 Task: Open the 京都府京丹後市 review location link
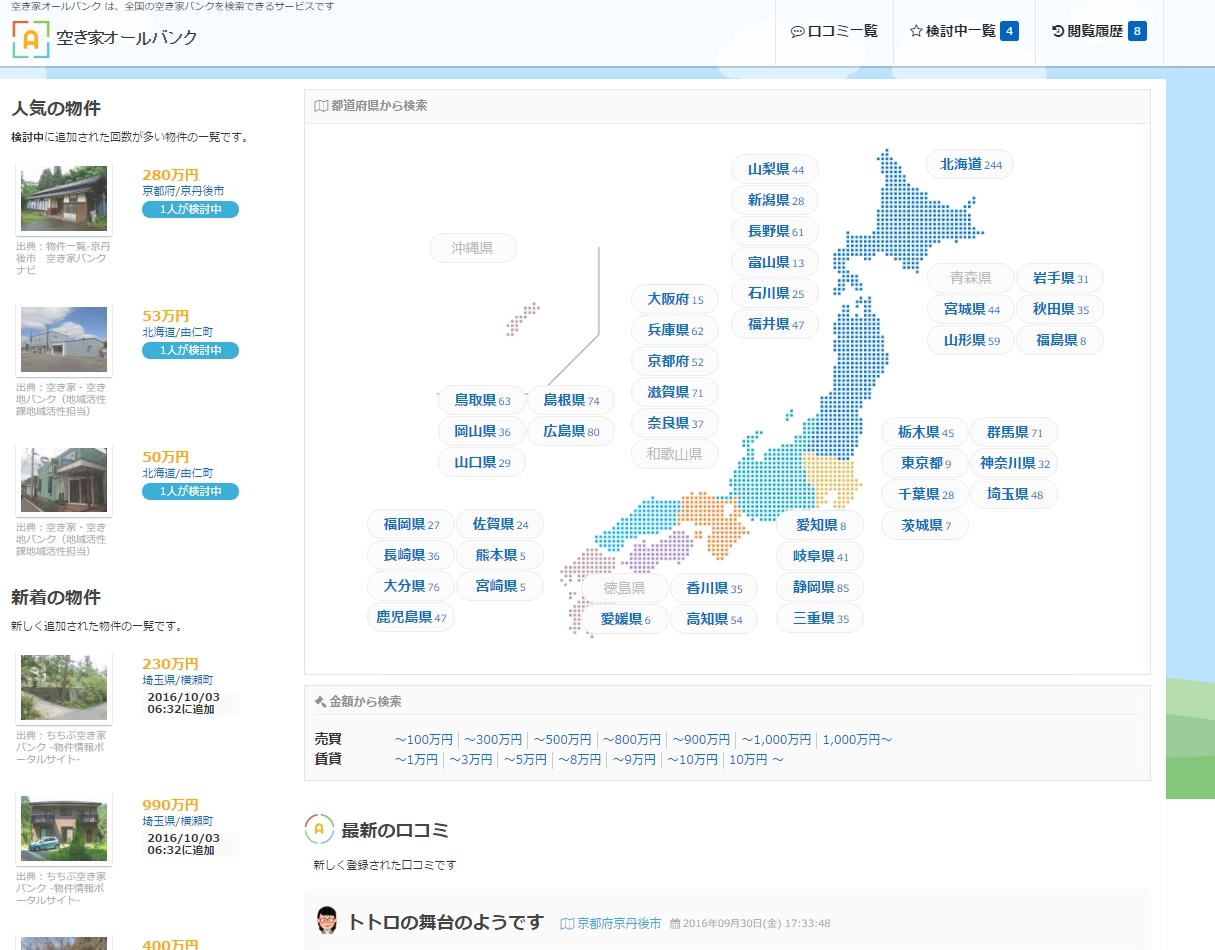[x=619, y=924]
